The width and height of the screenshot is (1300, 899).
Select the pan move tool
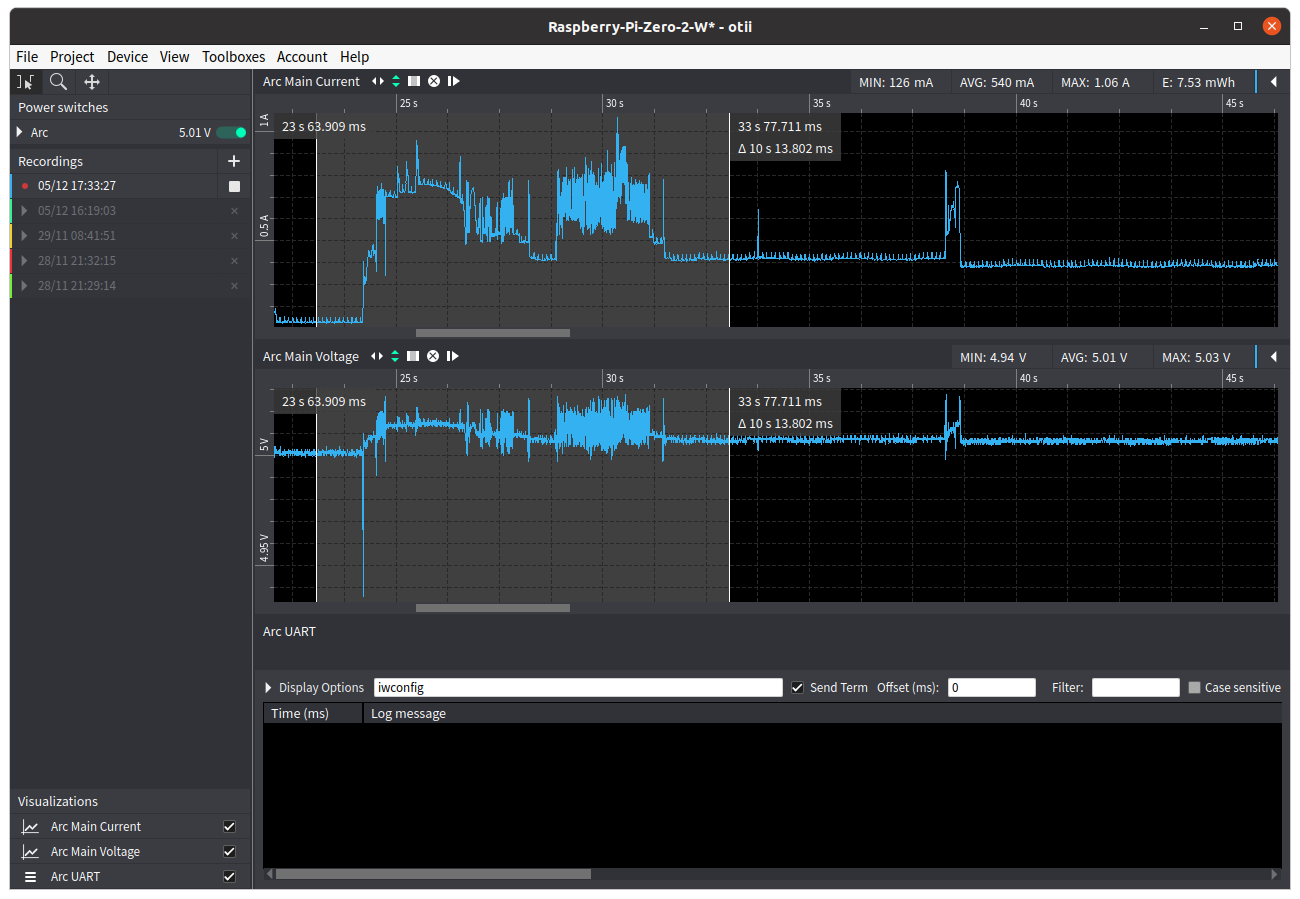click(x=92, y=82)
